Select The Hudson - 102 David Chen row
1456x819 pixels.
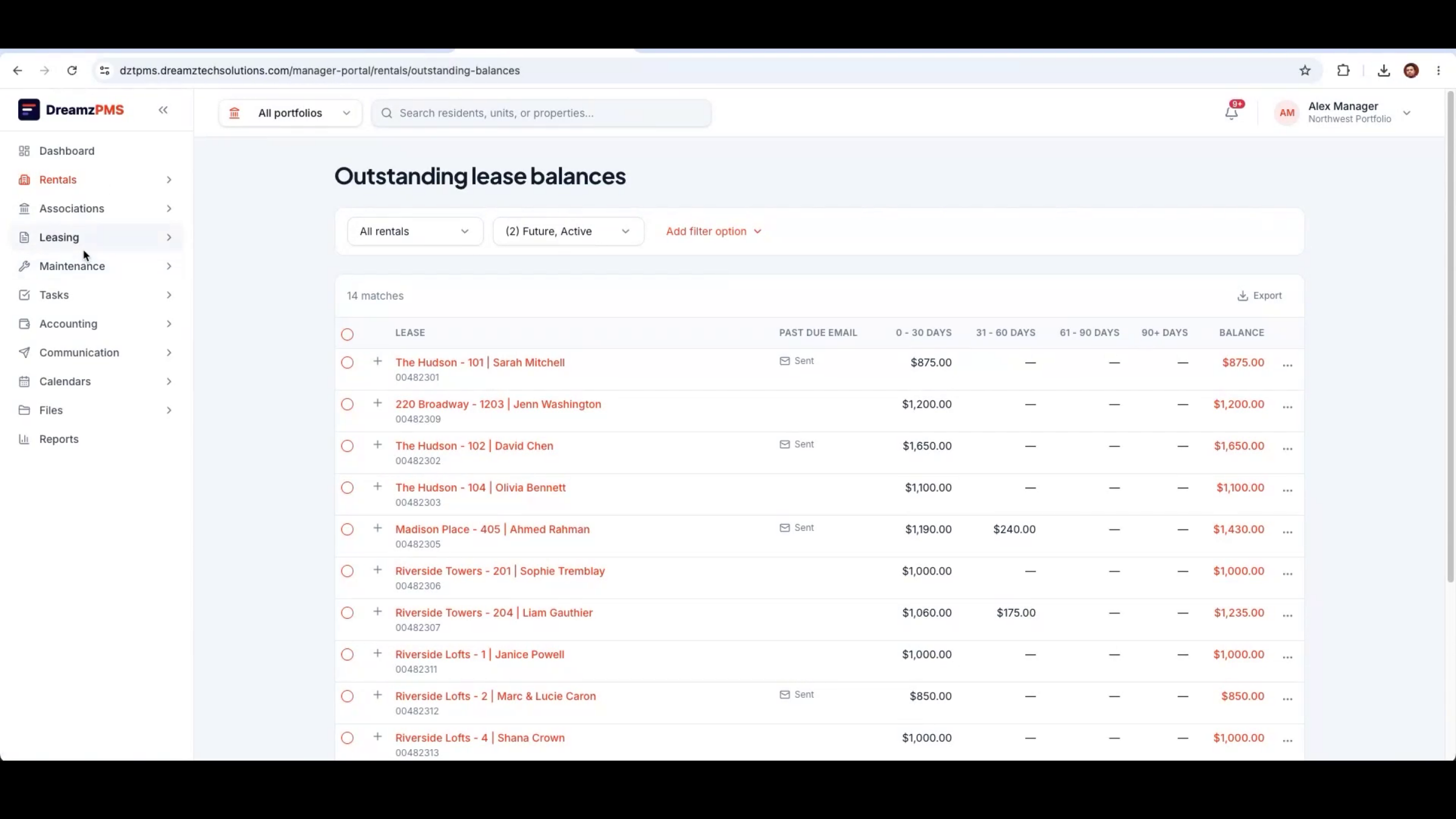[x=347, y=446]
